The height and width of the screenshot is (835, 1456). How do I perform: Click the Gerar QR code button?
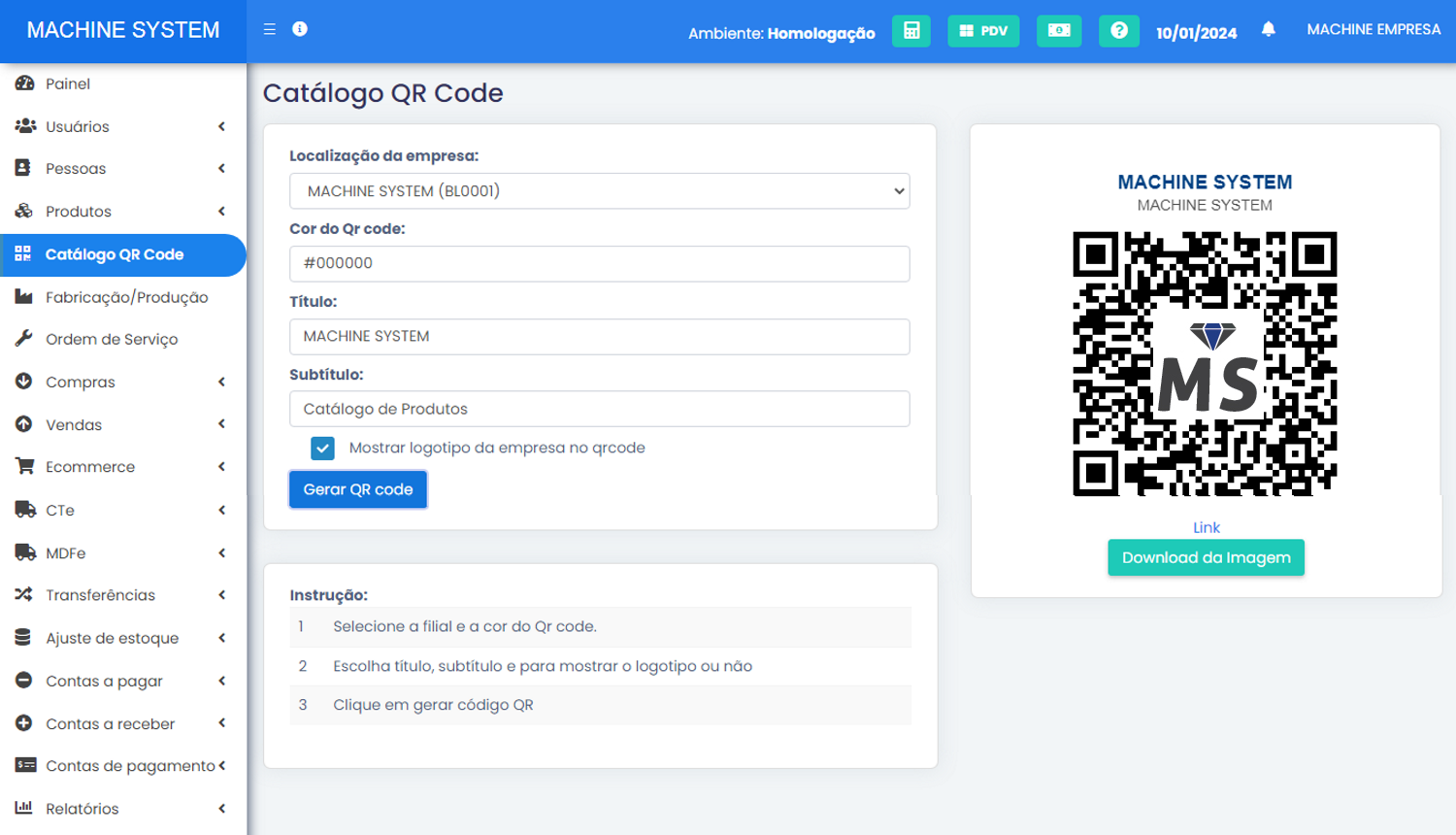358,489
